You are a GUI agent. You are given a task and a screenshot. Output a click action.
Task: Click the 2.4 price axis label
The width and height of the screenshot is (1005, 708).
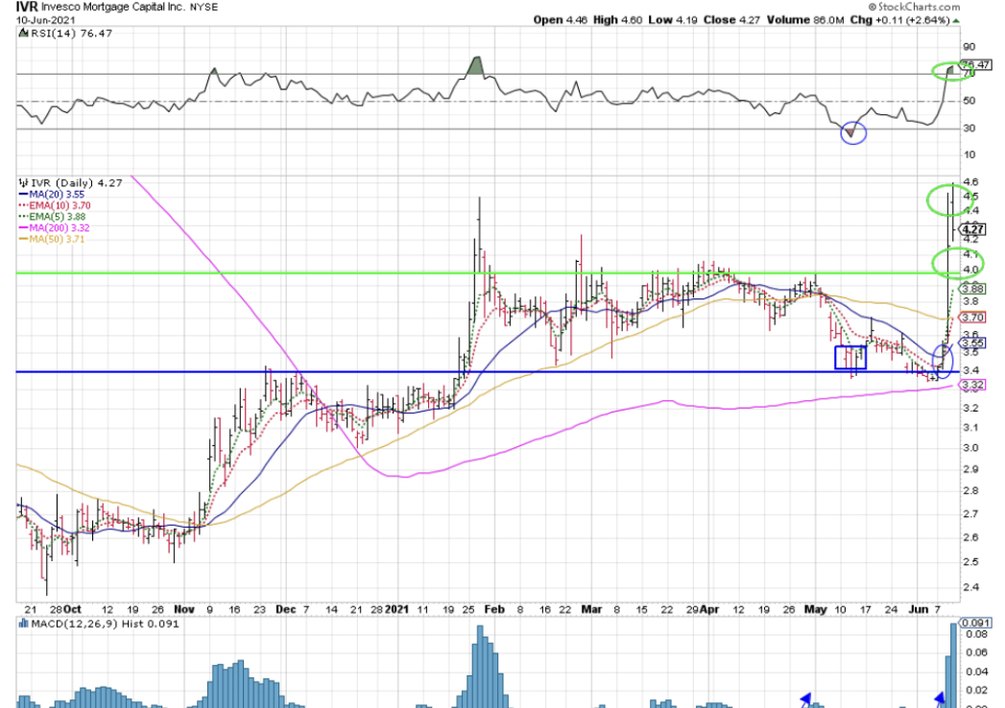tap(970, 587)
